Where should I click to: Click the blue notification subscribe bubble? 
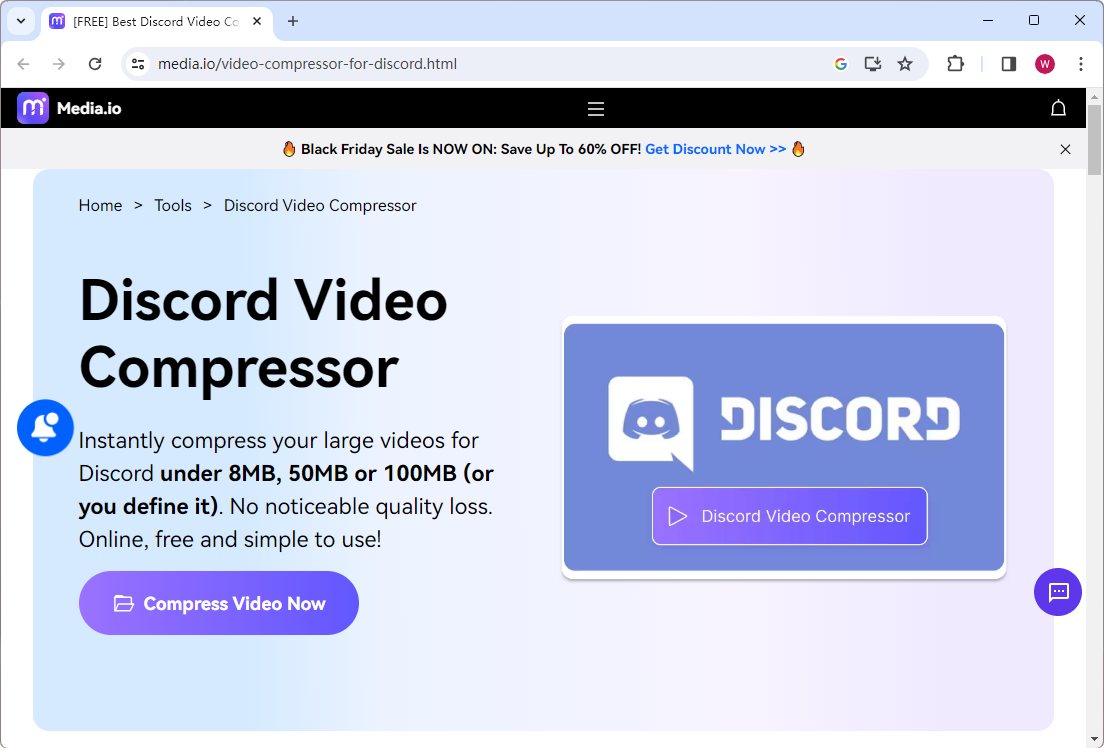45,428
